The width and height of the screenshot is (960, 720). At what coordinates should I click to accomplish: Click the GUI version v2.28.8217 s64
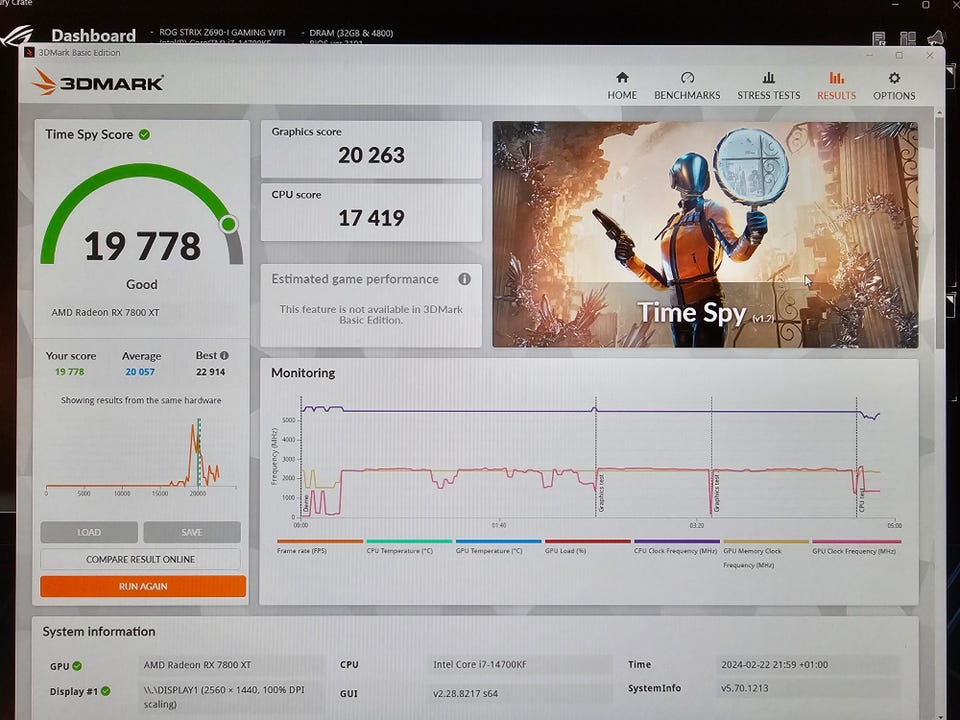[x=465, y=694]
